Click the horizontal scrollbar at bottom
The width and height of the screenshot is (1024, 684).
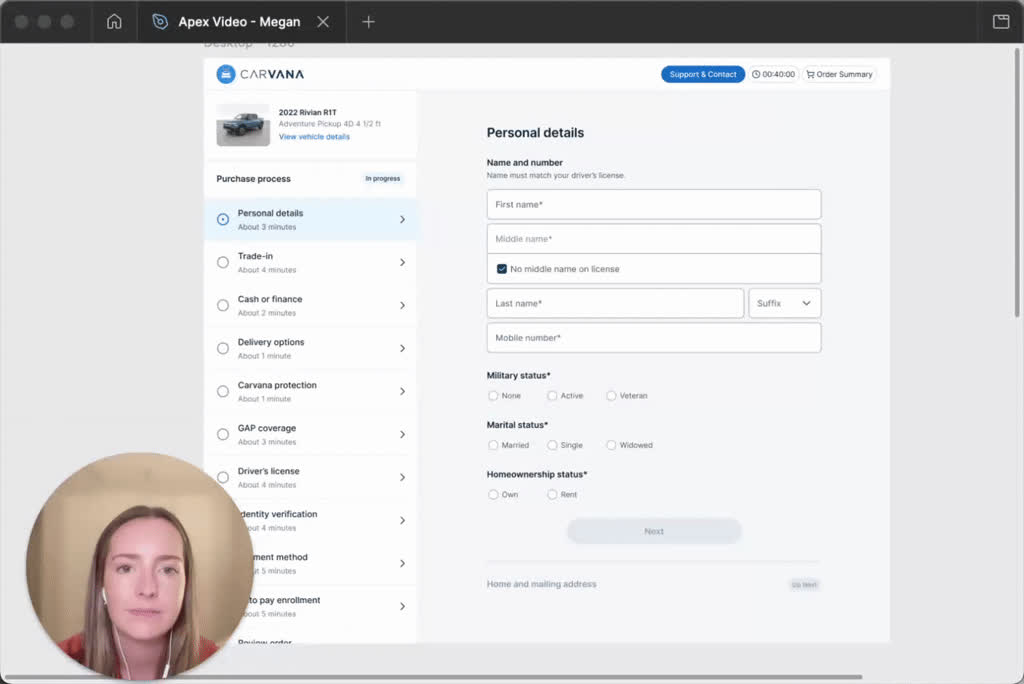(x=432, y=677)
